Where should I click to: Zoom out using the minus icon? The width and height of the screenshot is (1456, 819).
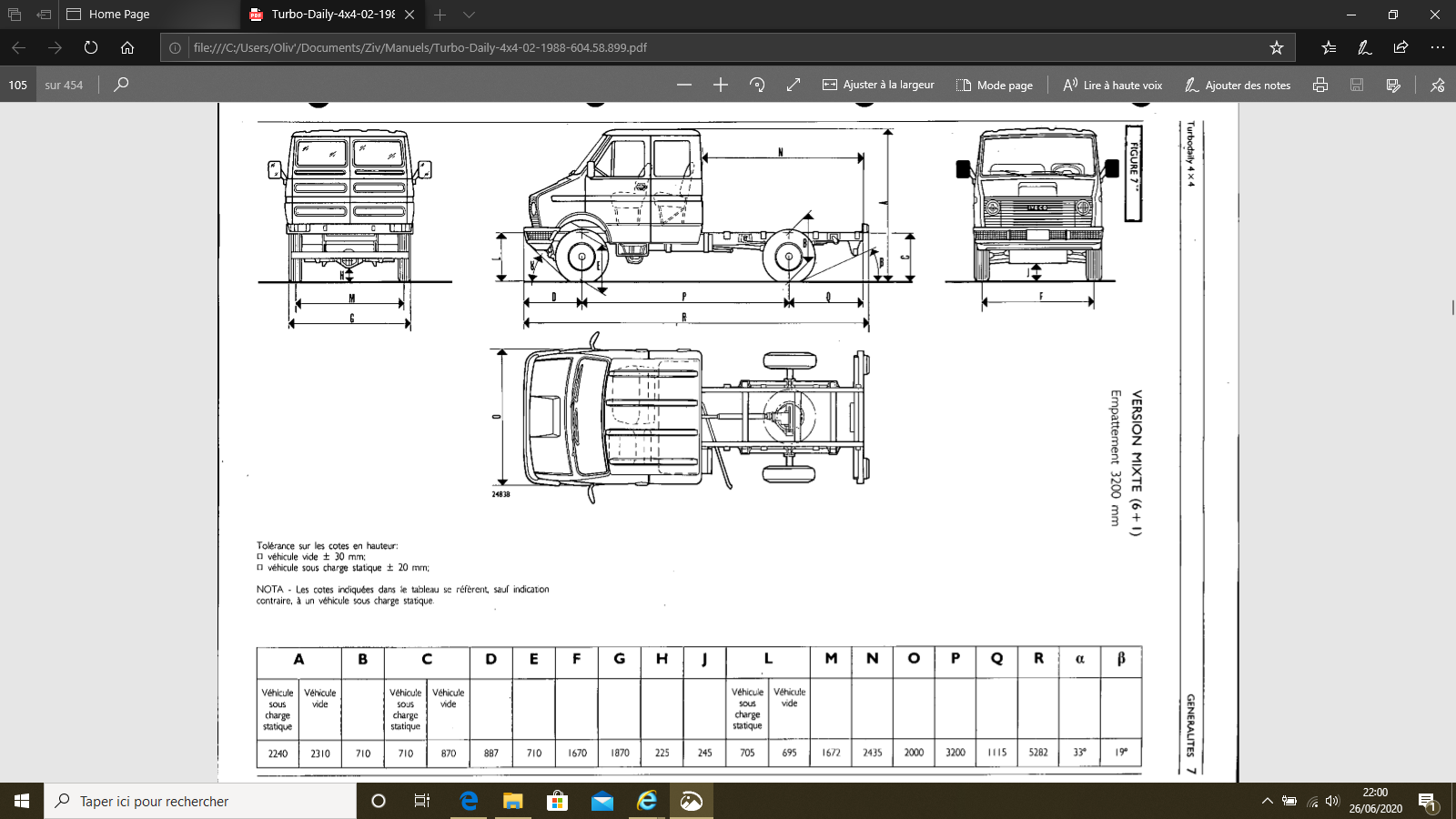(x=684, y=85)
